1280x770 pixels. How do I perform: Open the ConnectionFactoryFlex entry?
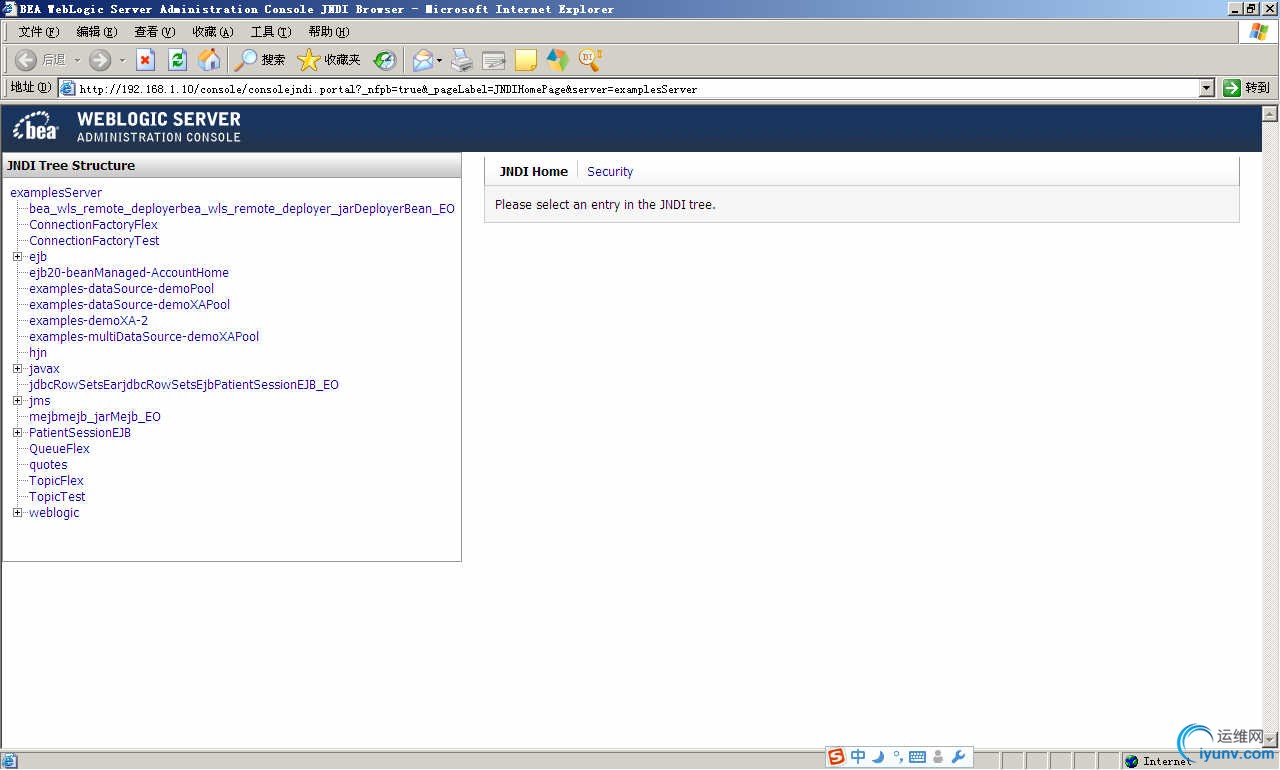(x=93, y=225)
